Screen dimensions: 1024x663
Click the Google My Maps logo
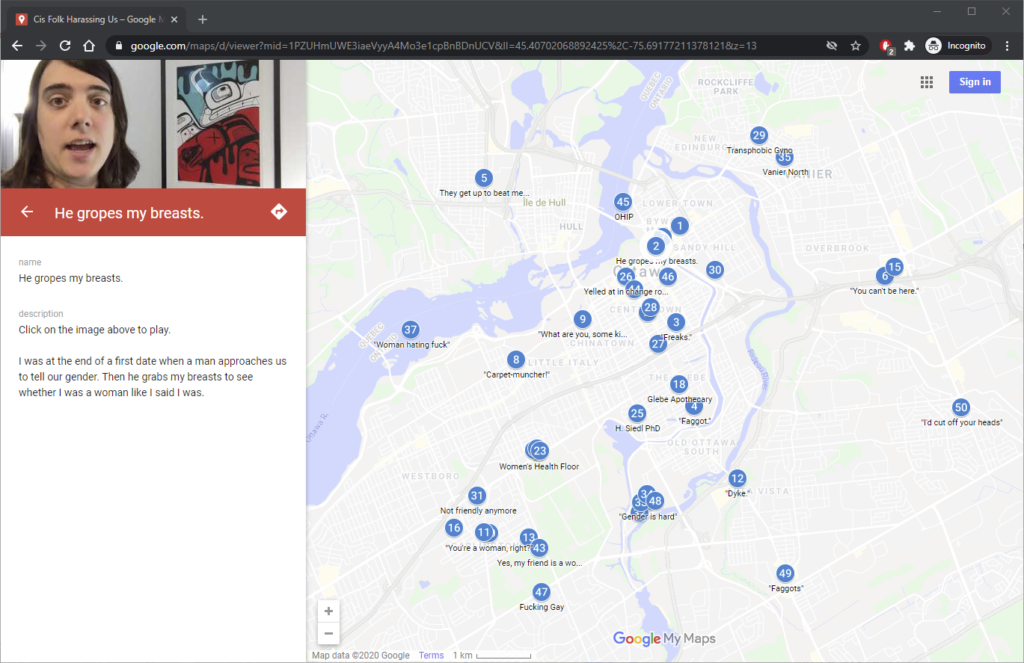pyautogui.click(x=664, y=638)
